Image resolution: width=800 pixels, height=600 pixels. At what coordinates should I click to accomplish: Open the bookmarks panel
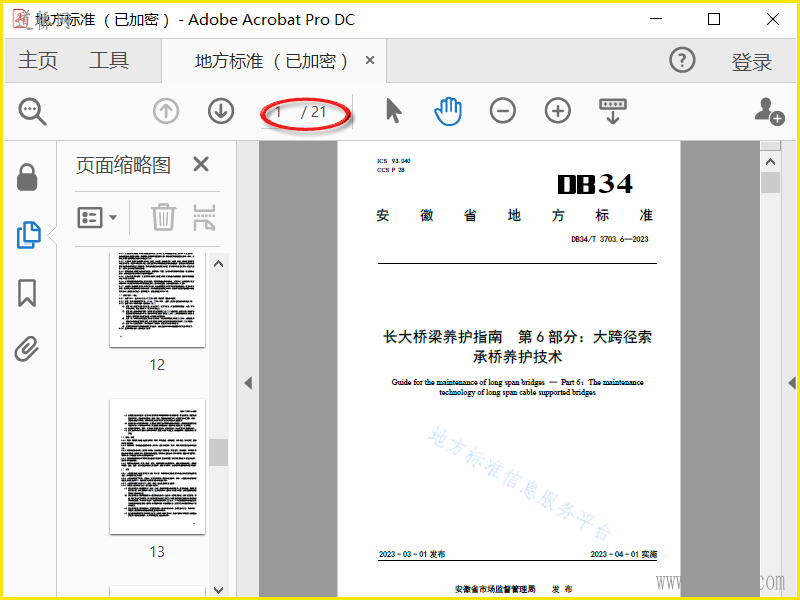pyautogui.click(x=27, y=293)
